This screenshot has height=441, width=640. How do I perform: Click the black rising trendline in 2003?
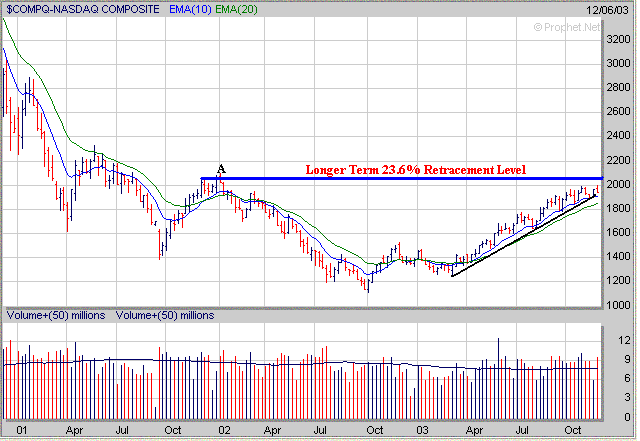pos(523,236)
